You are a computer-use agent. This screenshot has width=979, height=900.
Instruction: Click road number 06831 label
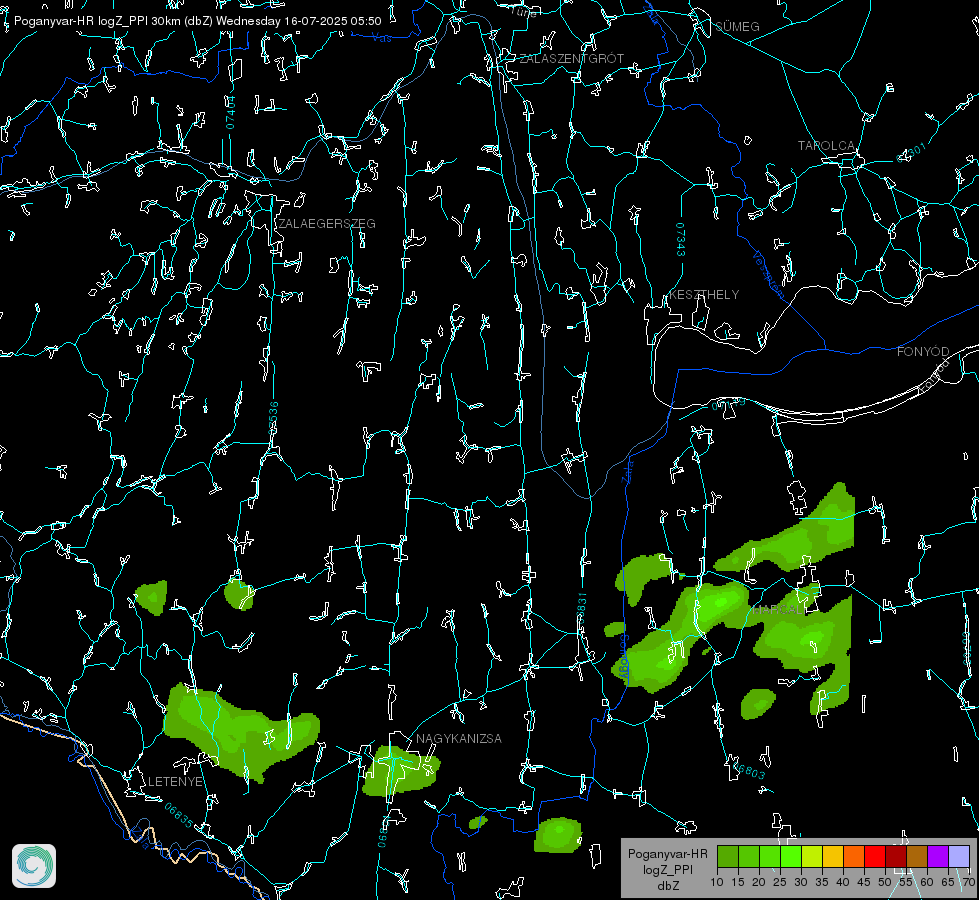(x=581, y=609)
